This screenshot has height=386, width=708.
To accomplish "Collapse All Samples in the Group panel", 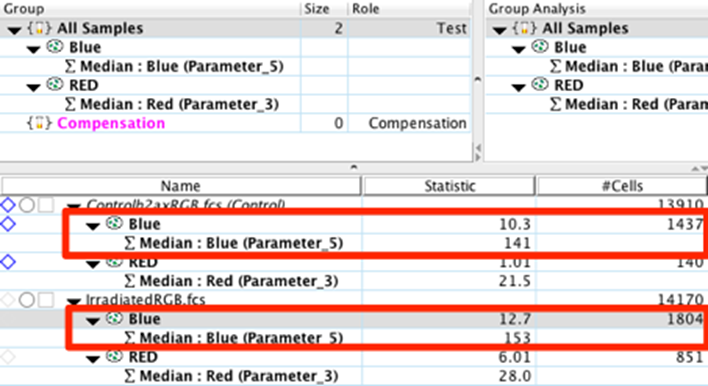I will [x=14, y=30].
